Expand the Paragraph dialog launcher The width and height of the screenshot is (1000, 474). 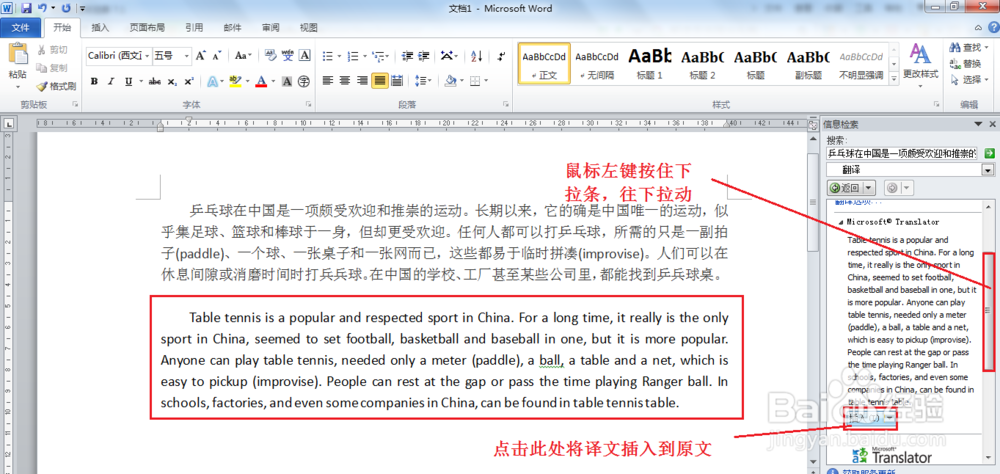tap(506, 104)
